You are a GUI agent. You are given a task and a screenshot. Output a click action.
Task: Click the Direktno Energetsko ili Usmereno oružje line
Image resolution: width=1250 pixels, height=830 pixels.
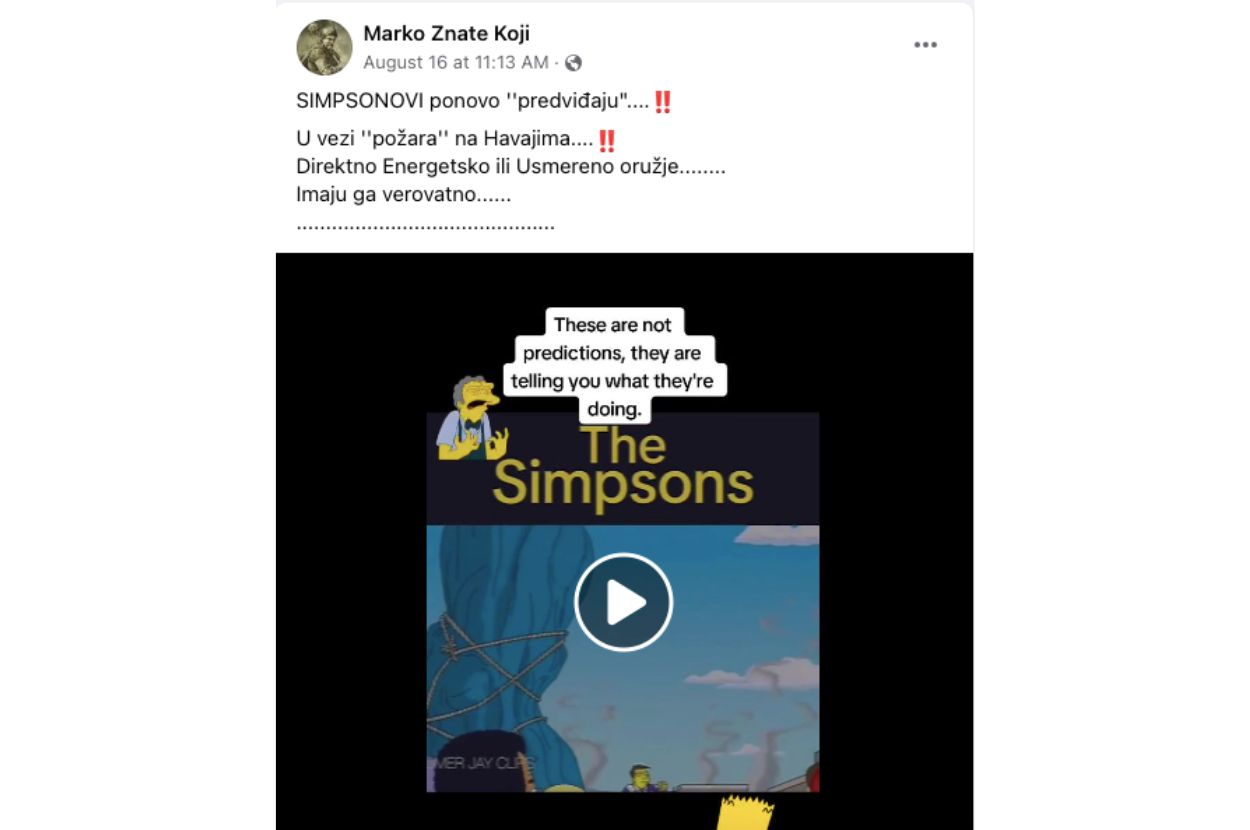[511, 167]
